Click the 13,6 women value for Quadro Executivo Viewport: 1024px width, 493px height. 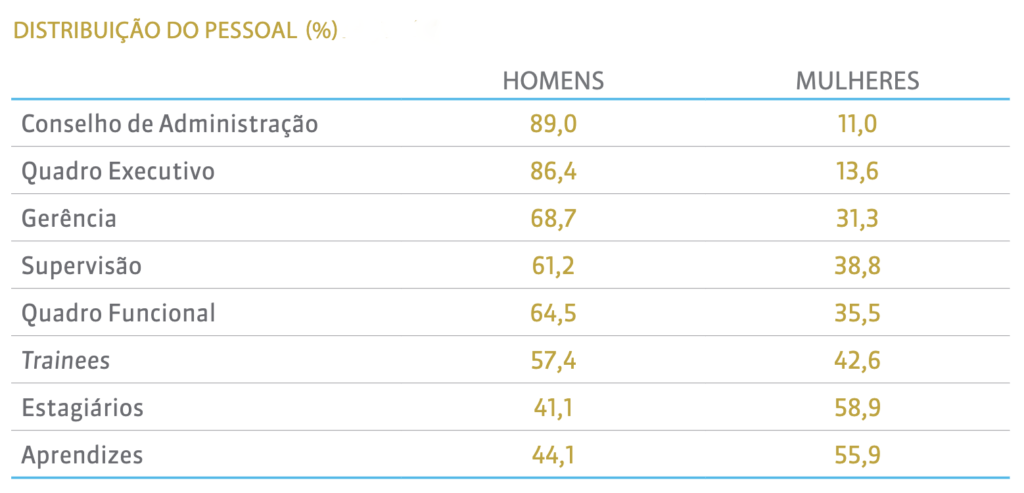point(858,171)
